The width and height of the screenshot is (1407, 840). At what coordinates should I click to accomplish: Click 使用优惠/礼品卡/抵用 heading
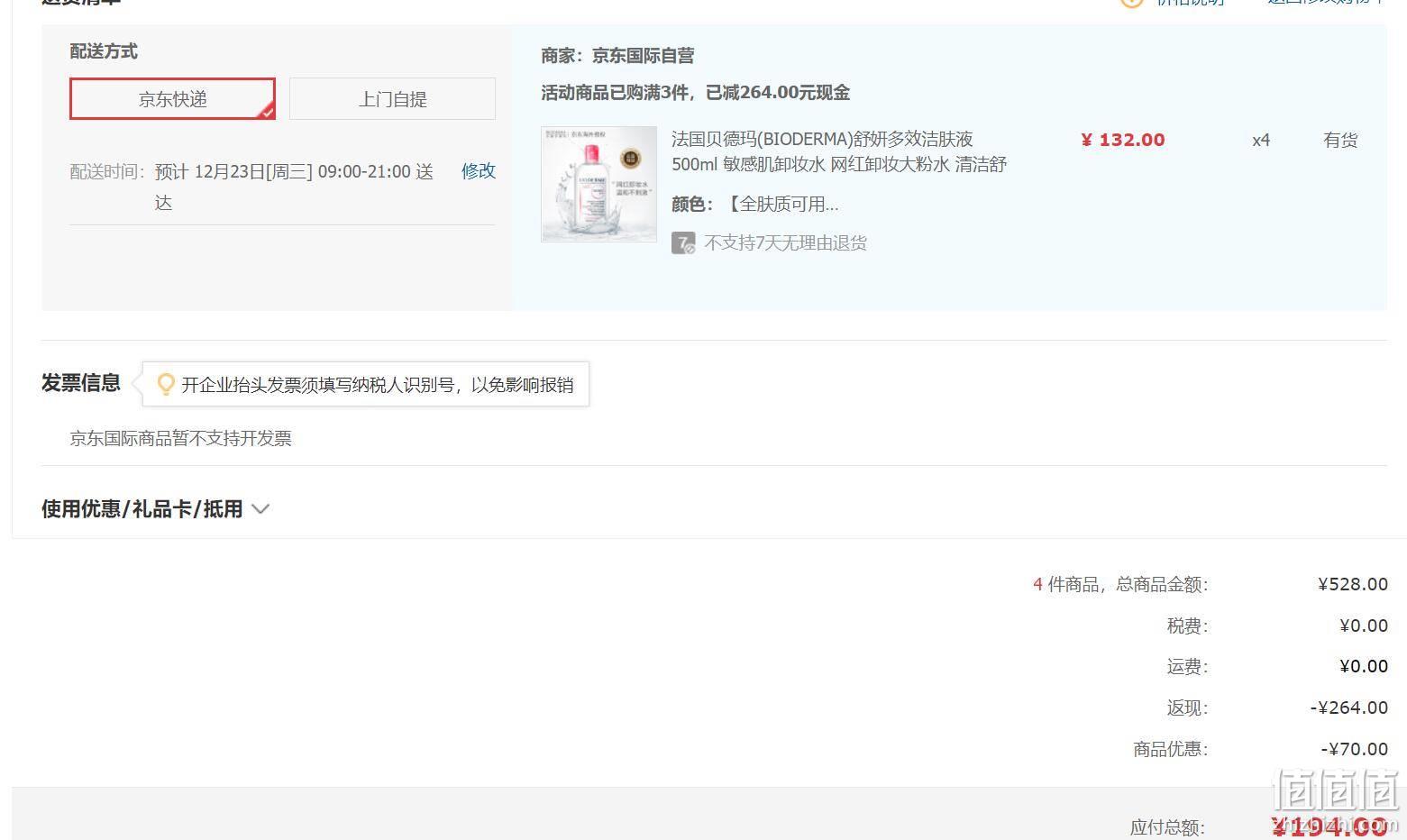tap(142, 509)
